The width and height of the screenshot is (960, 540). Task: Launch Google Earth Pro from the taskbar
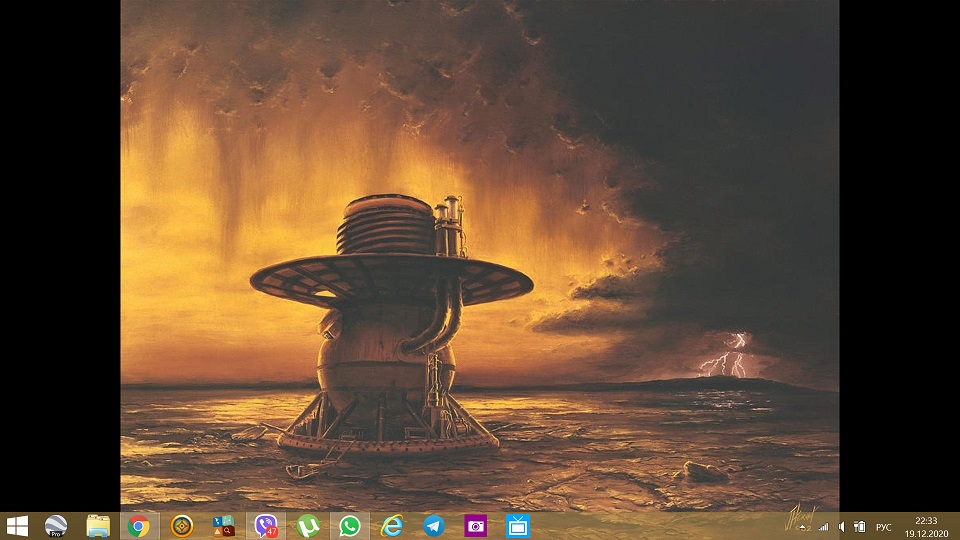[56, 526]
